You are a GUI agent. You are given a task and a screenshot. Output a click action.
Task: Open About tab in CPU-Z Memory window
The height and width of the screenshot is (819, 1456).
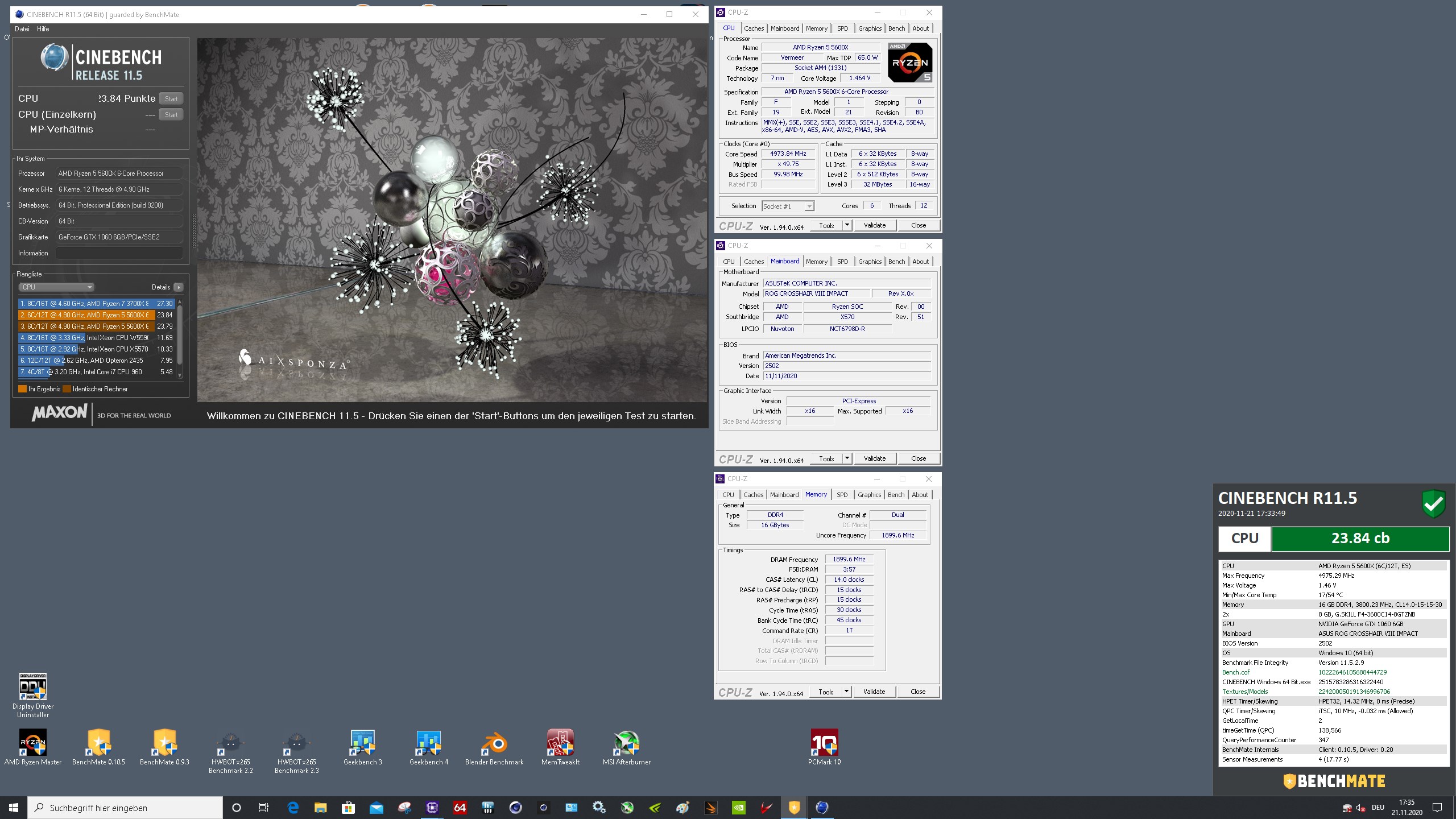point(920,495)
